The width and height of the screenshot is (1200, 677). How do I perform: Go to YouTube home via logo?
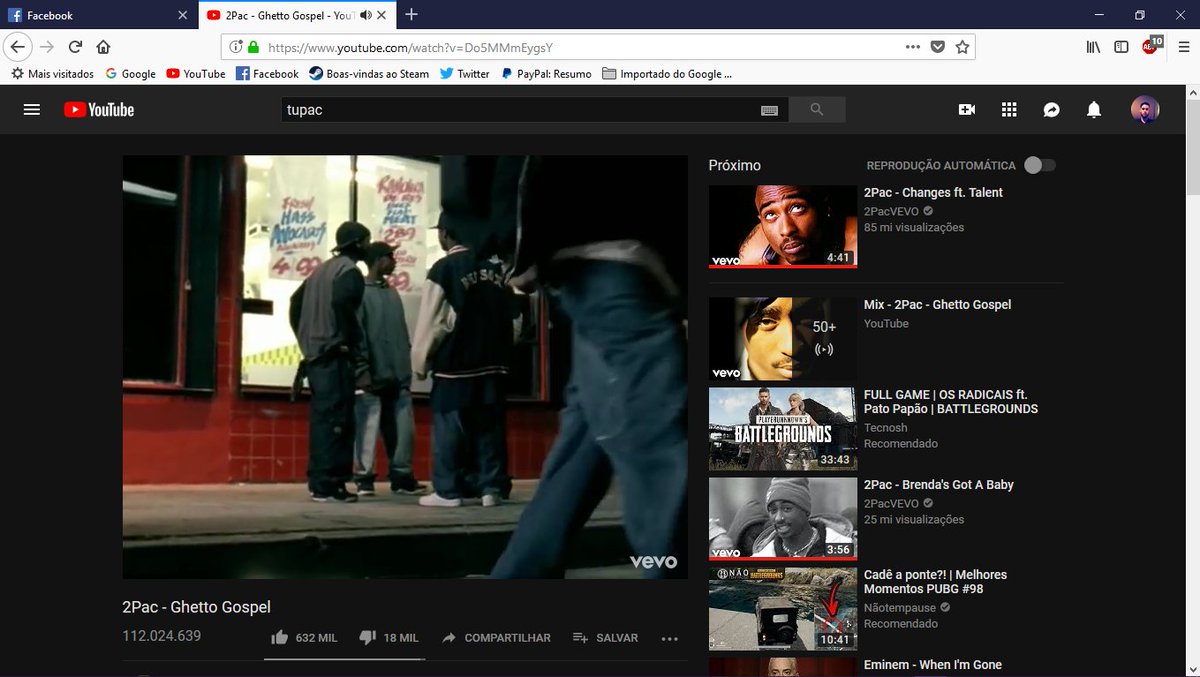click(x=99, y=110)
